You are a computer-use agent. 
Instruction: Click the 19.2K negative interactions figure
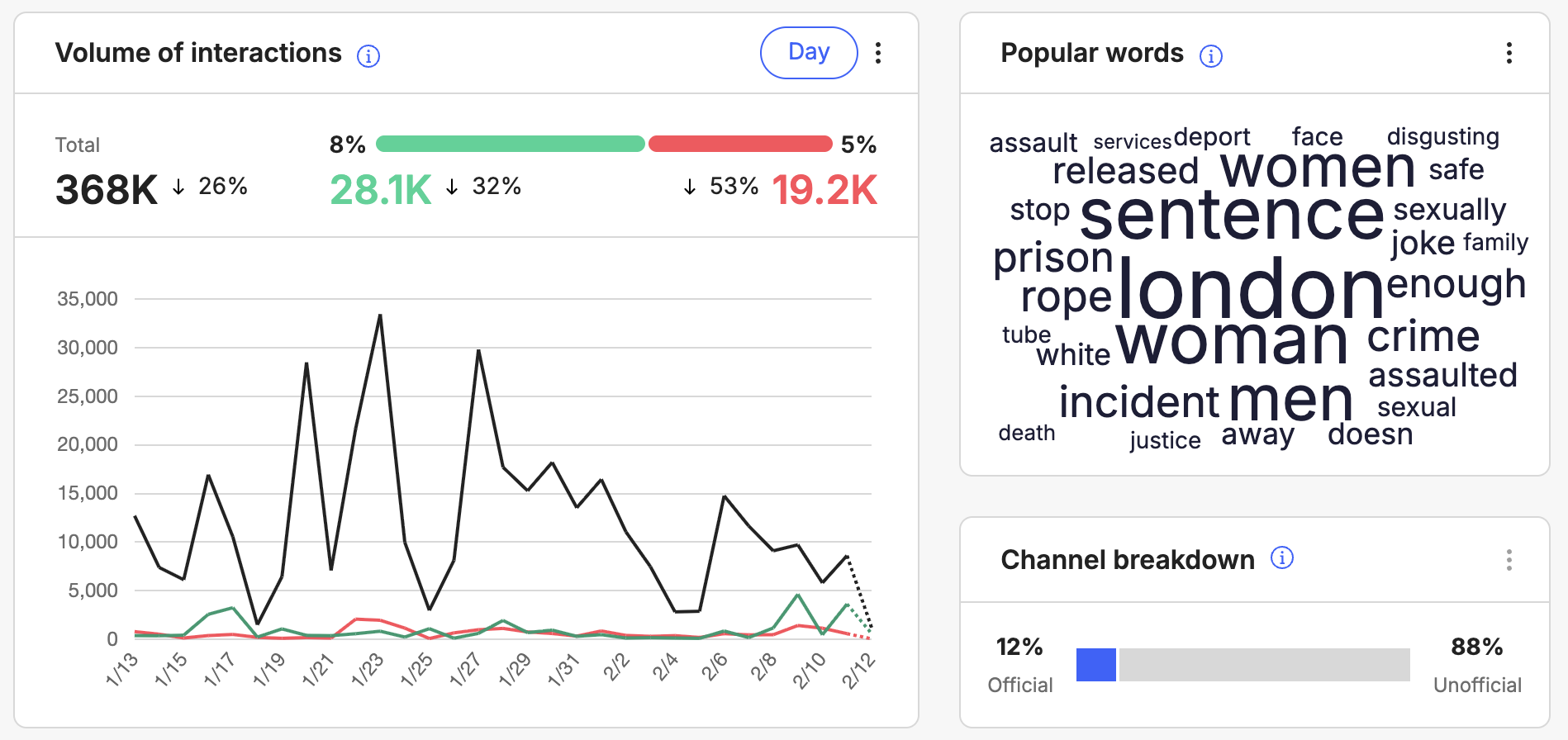(824, 190)
